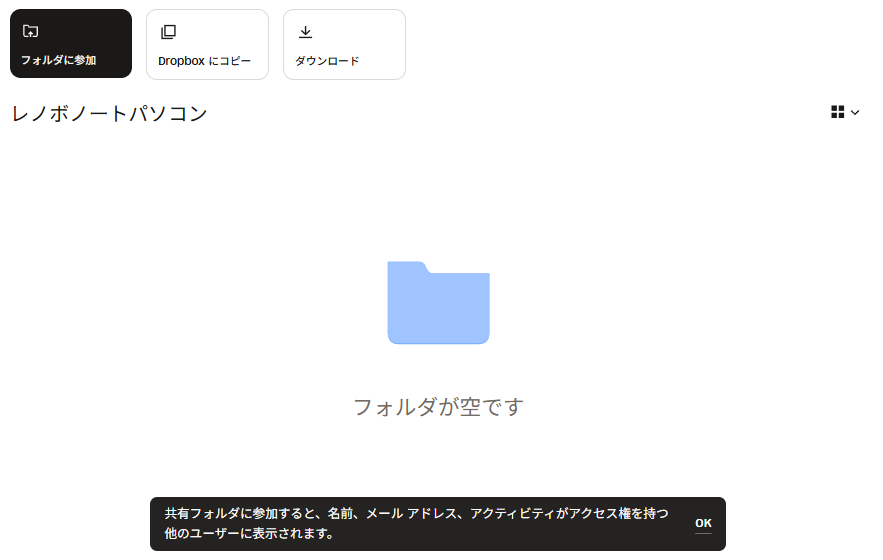This screenshot has width=883, height=560.
Task: Click the blue empty folder illustration
Action: [438, 303]
